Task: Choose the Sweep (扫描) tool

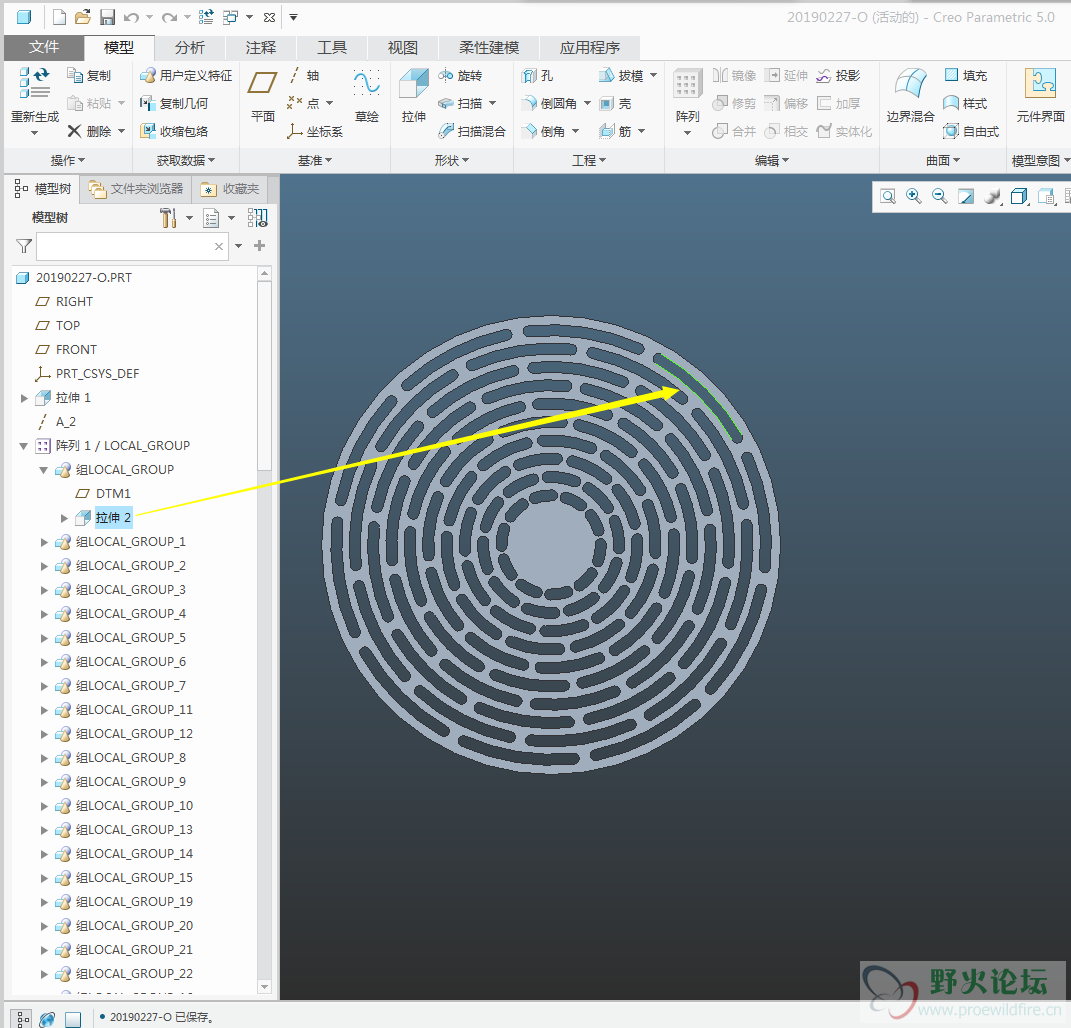Action: click(460, 104)
